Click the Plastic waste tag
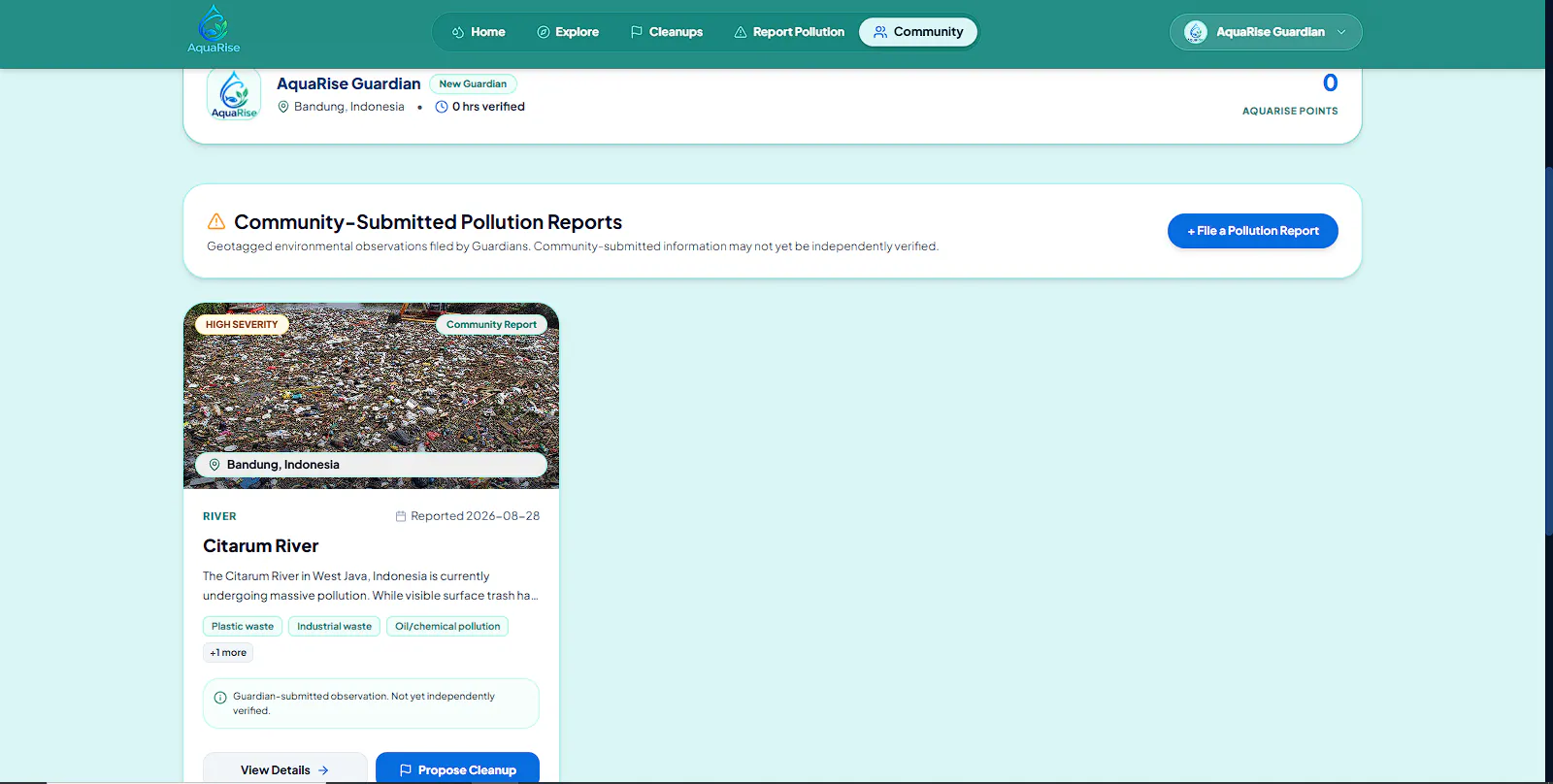 point(243,627)
